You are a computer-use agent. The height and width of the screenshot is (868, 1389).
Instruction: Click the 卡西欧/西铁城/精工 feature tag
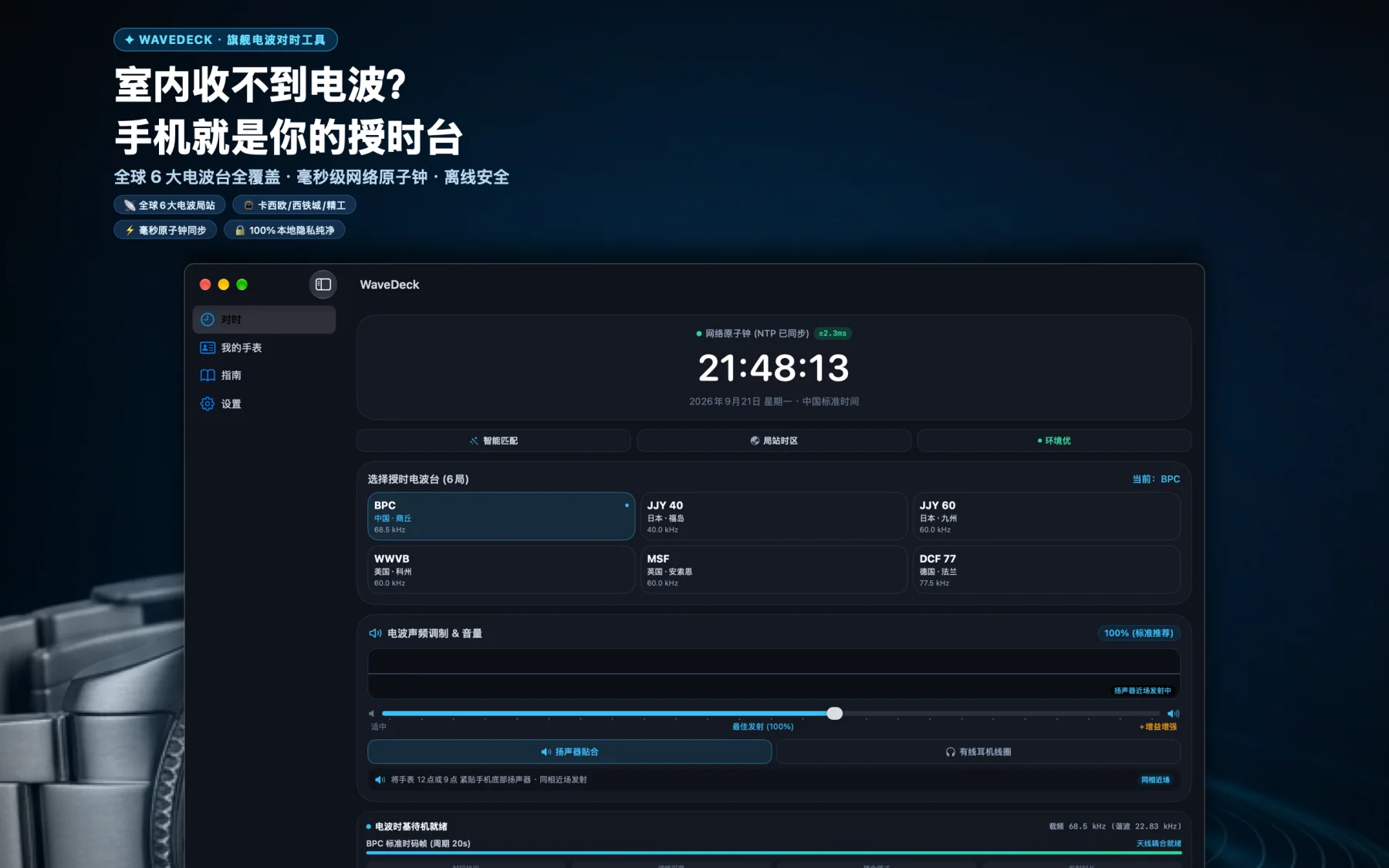(294, 205)
